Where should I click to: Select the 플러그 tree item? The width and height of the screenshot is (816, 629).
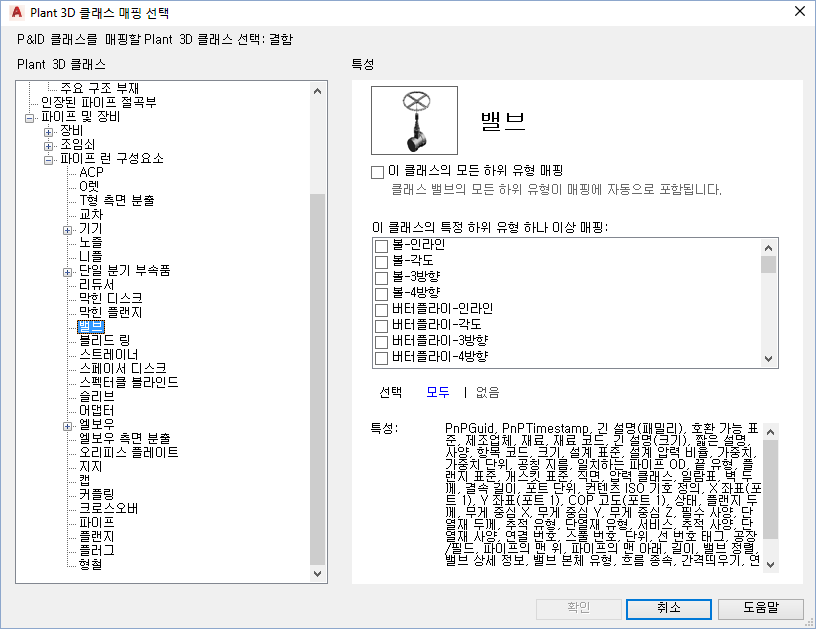coord(96,550)
